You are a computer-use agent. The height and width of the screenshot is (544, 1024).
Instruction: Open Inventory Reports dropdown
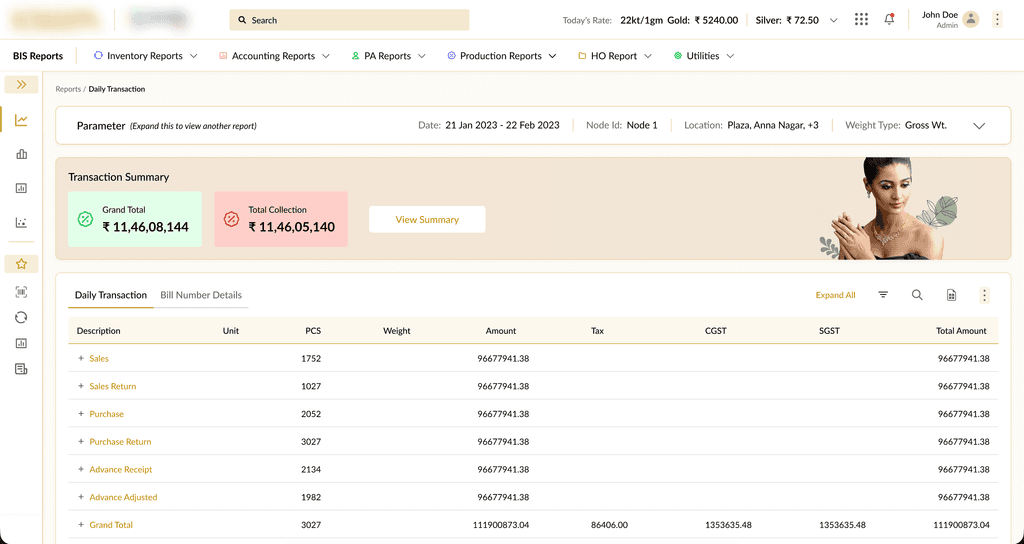pos(146,56)
